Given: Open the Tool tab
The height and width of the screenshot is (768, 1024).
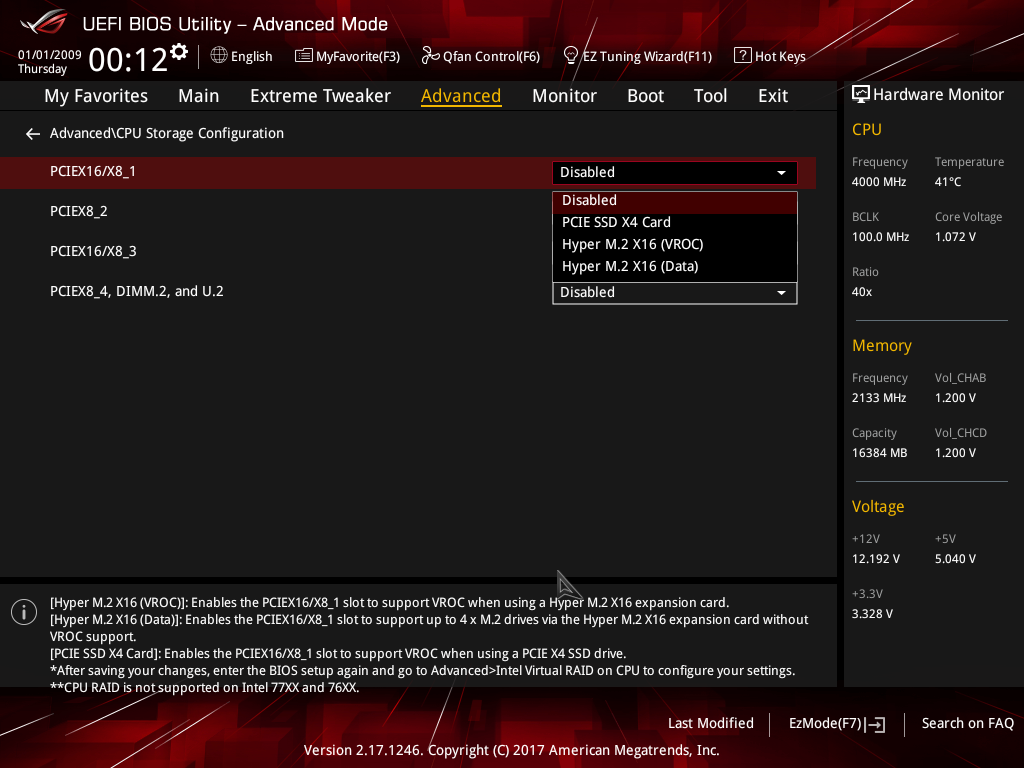Looking at the screenshot, I should [710, 96].
